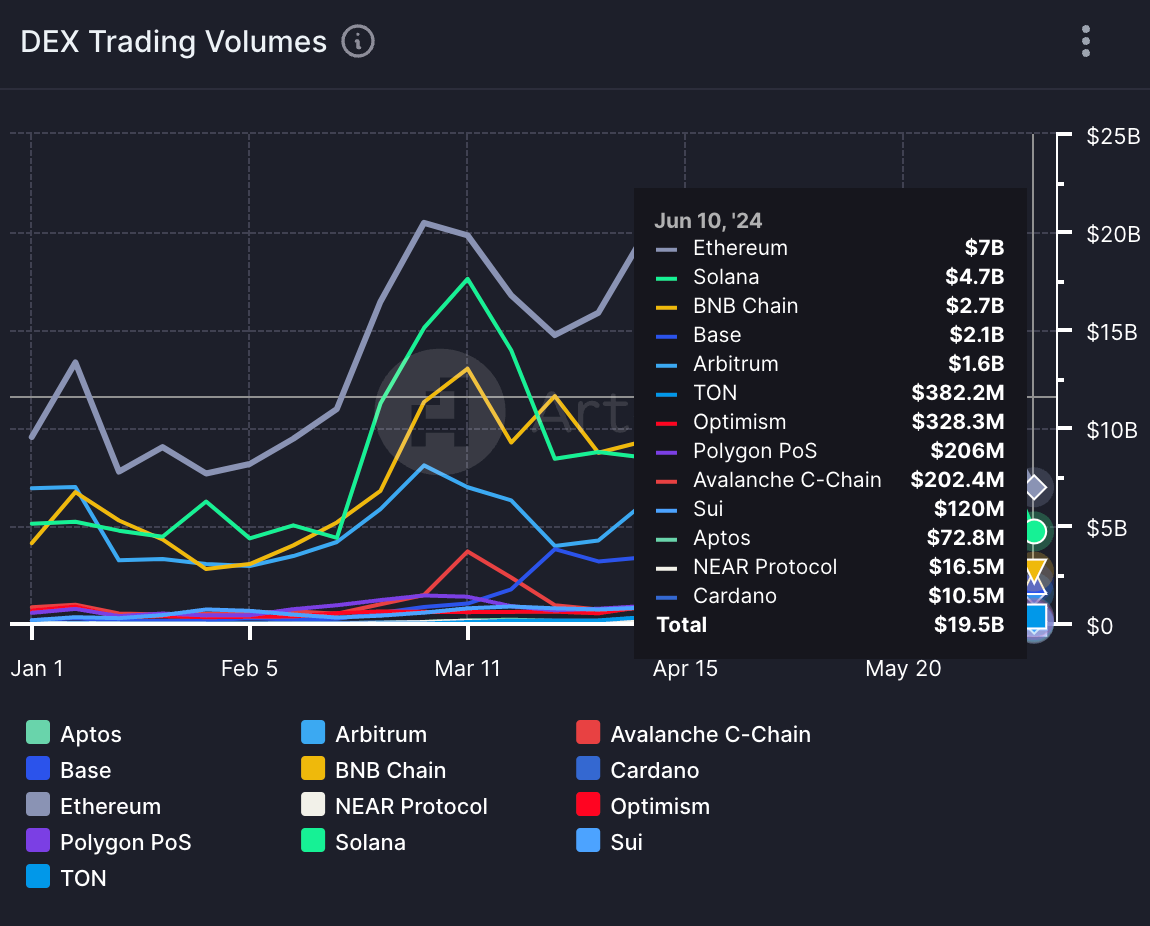The height and width of the screenshot is (926, 1150).
Task: Click the $20B y-axis label
Action: coord(1113,234)
